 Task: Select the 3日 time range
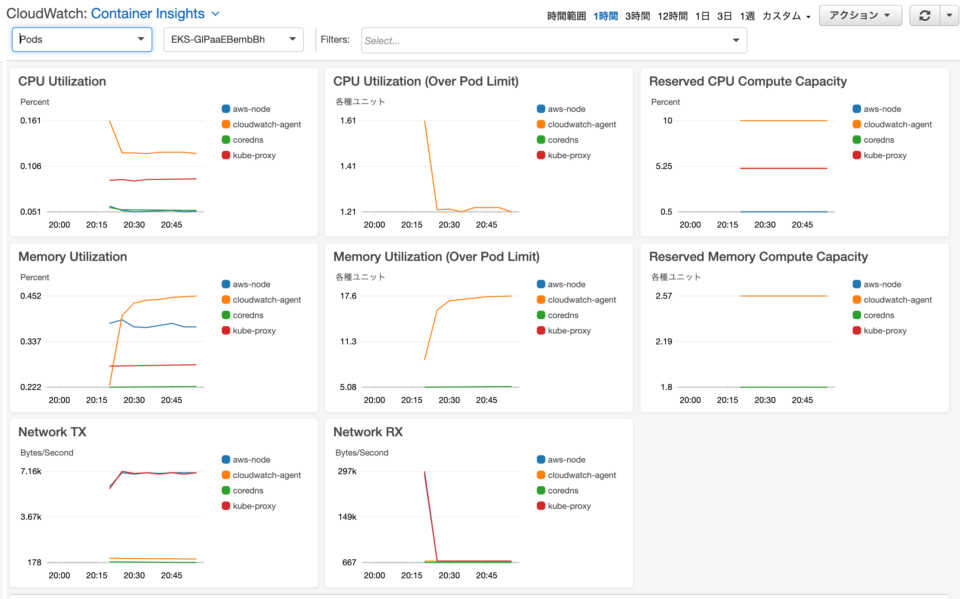coord(724,16)
